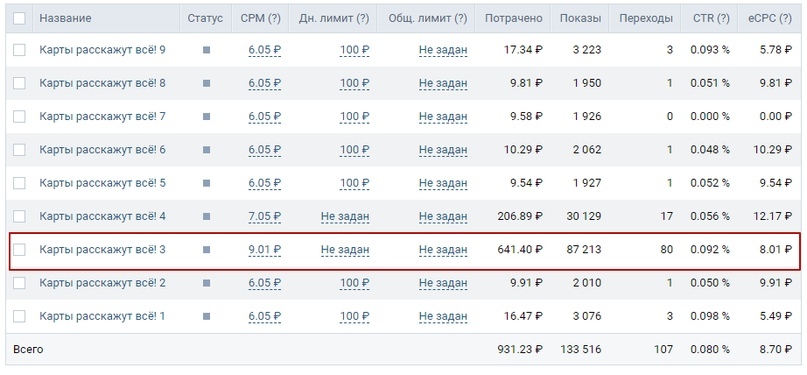Tick checkbox for Карты расскажут всё! 9

pyautogui.click(x=19, y=50)
